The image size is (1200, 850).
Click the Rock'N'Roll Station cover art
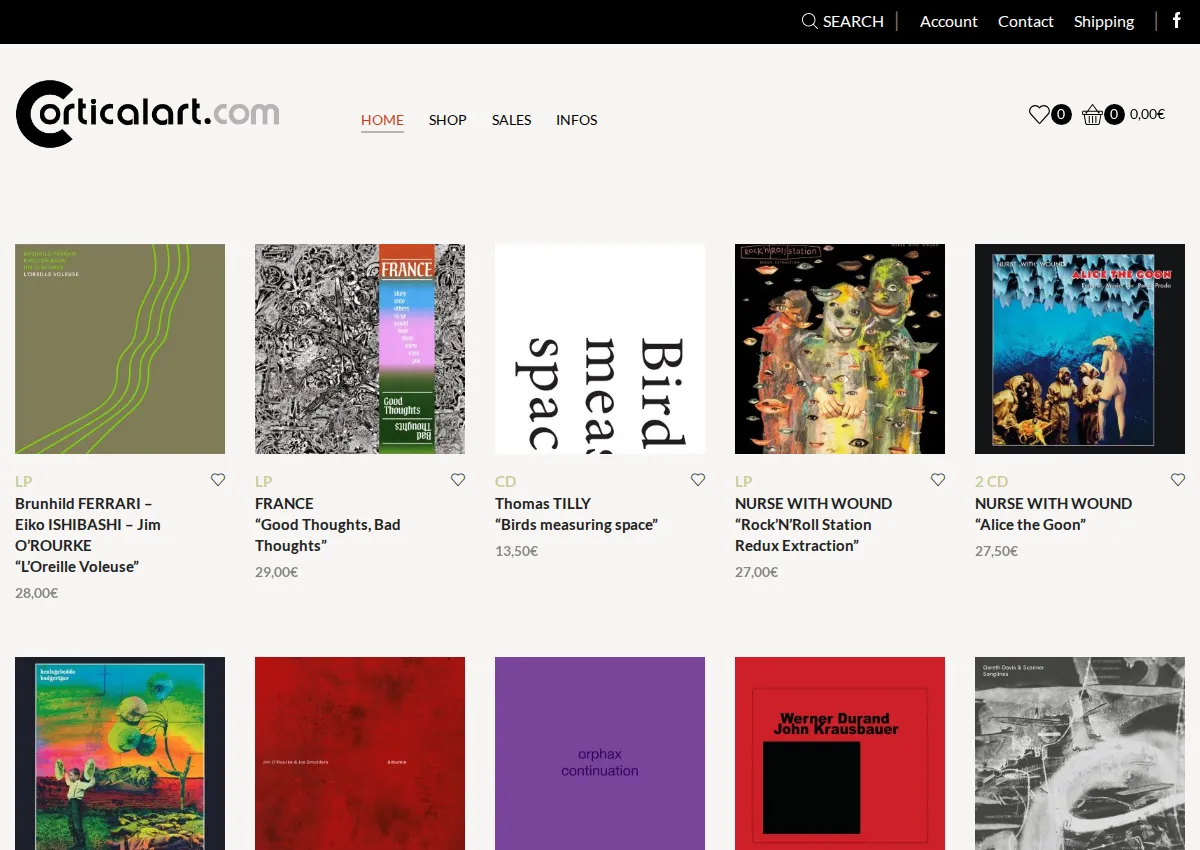point(840,349)
